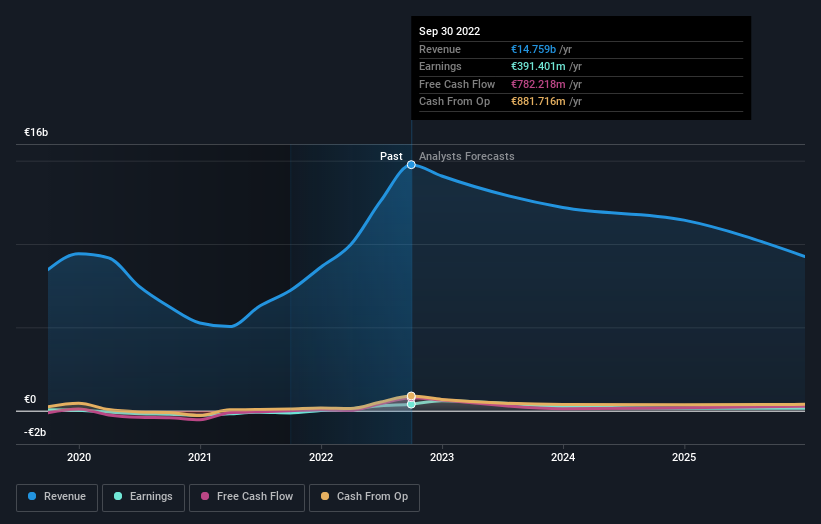Click the Past label on chart
The image size is (821, 524).
tap(391, 156)
